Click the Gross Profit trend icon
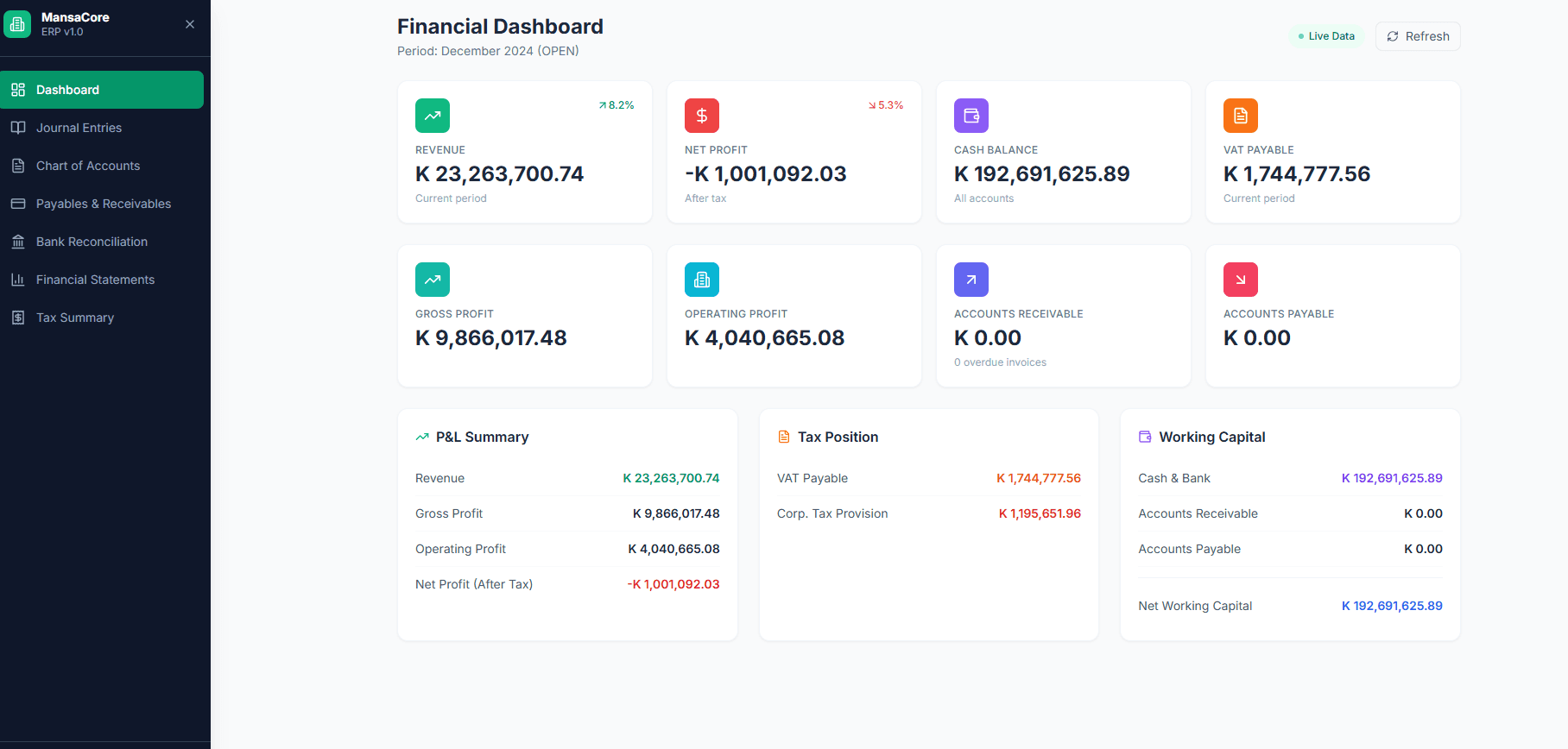The height and width of the screenshot is (749, 1568). (433, 280)
